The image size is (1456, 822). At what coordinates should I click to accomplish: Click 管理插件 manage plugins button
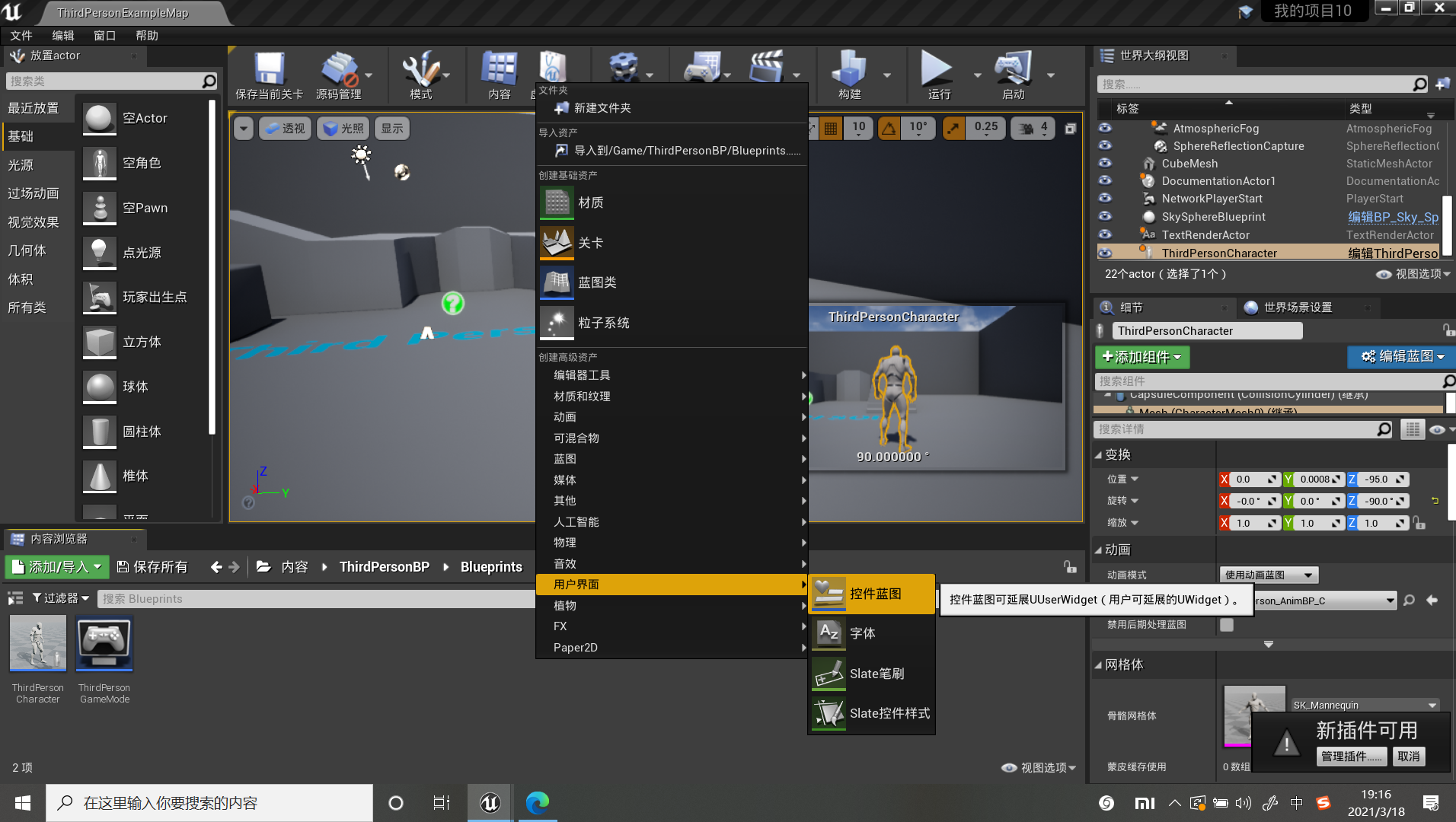click(x=1351, y=757)
